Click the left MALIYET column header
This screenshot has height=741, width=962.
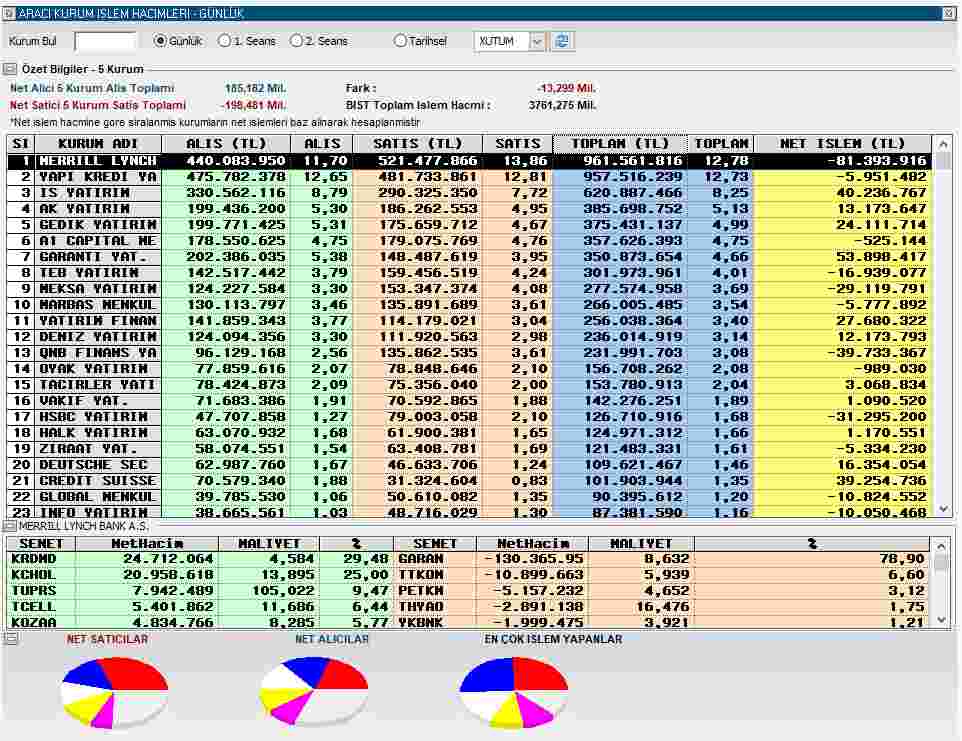point(269,543)
